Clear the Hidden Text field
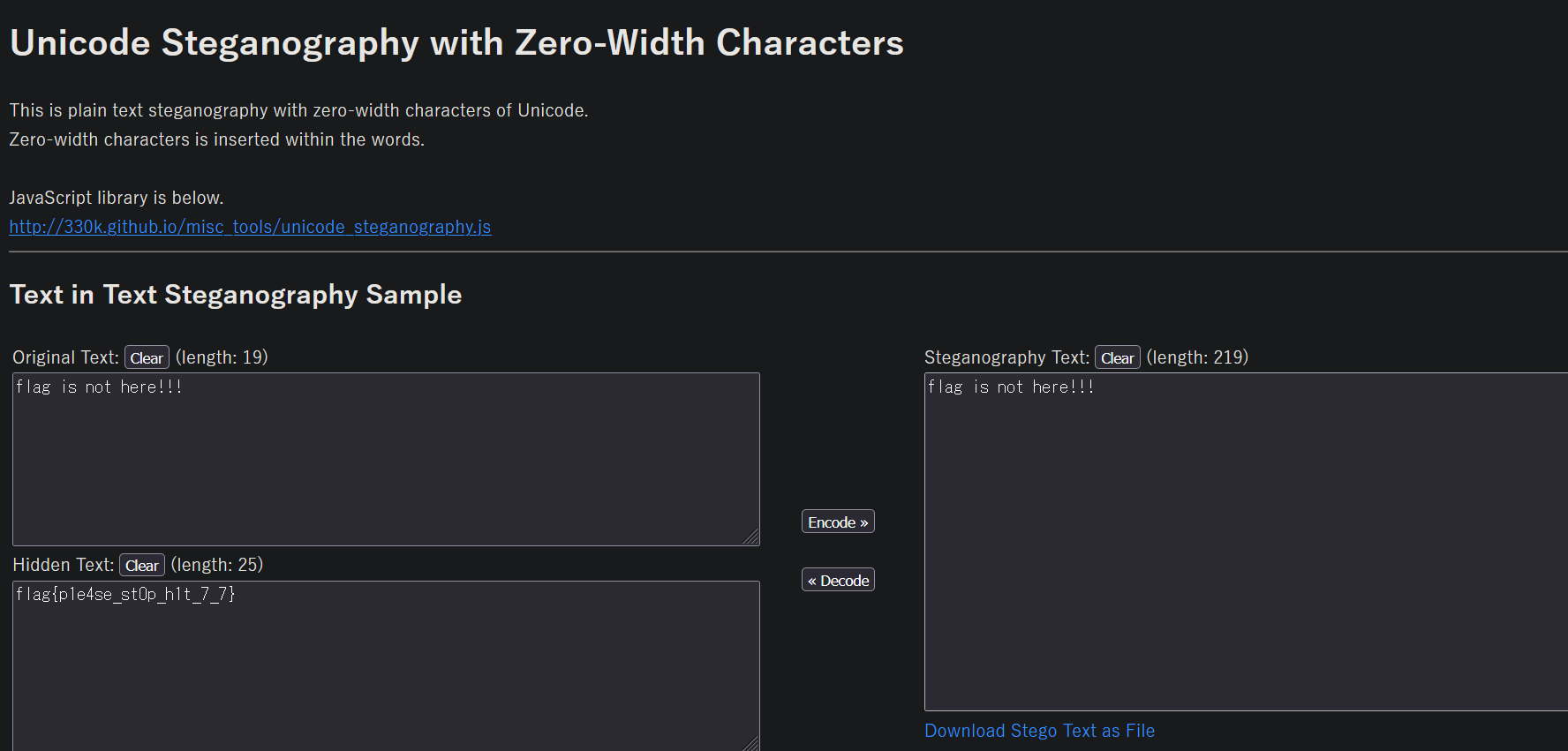 141,565
